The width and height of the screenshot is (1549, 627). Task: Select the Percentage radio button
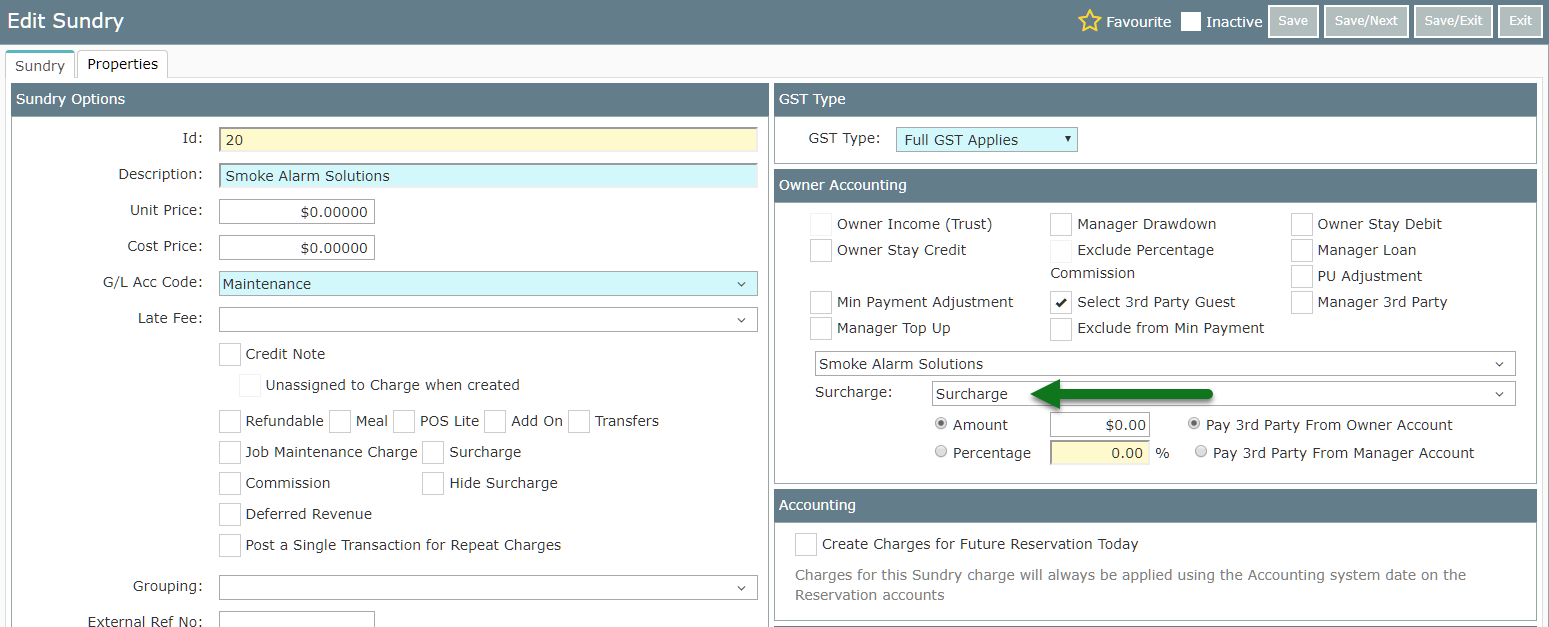[x=940, y=452]
